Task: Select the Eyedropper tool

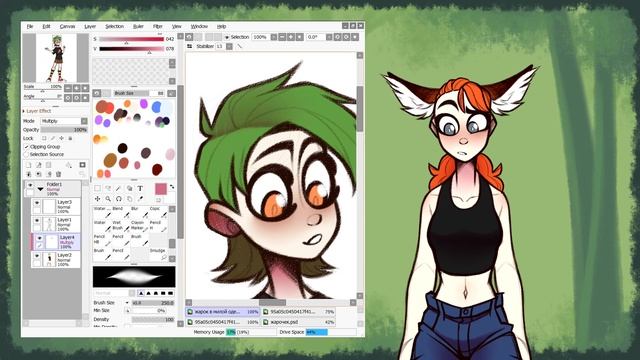Action: pos(140,199)
